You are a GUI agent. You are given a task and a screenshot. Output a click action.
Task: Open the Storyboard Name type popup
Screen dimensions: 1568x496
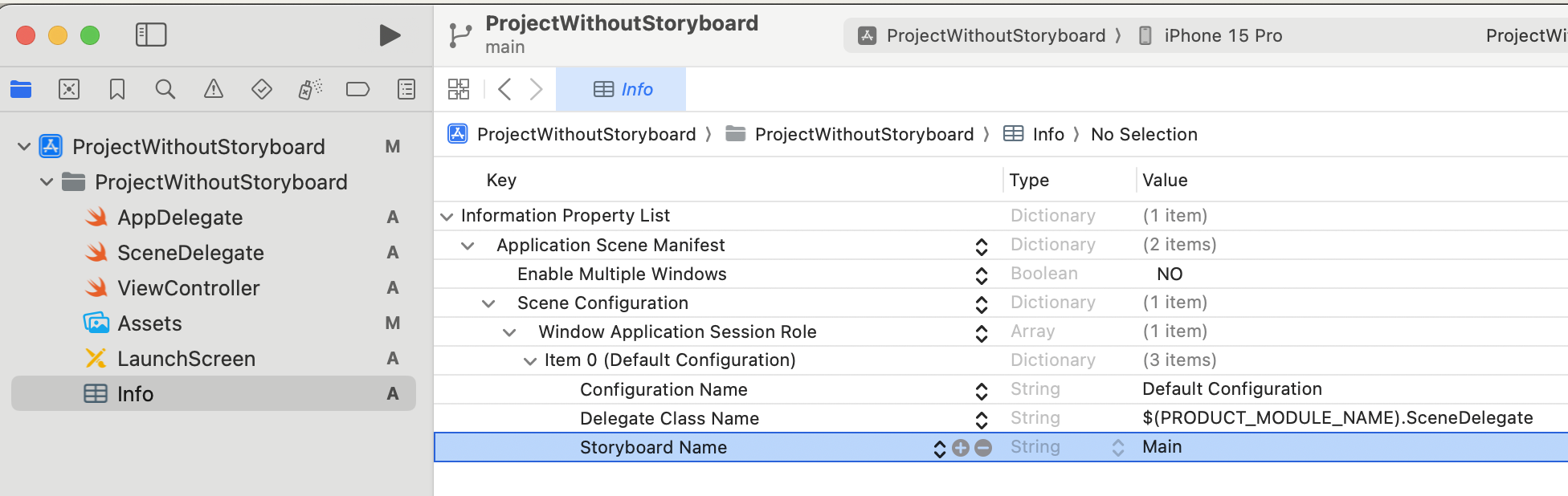point(1118,448)
